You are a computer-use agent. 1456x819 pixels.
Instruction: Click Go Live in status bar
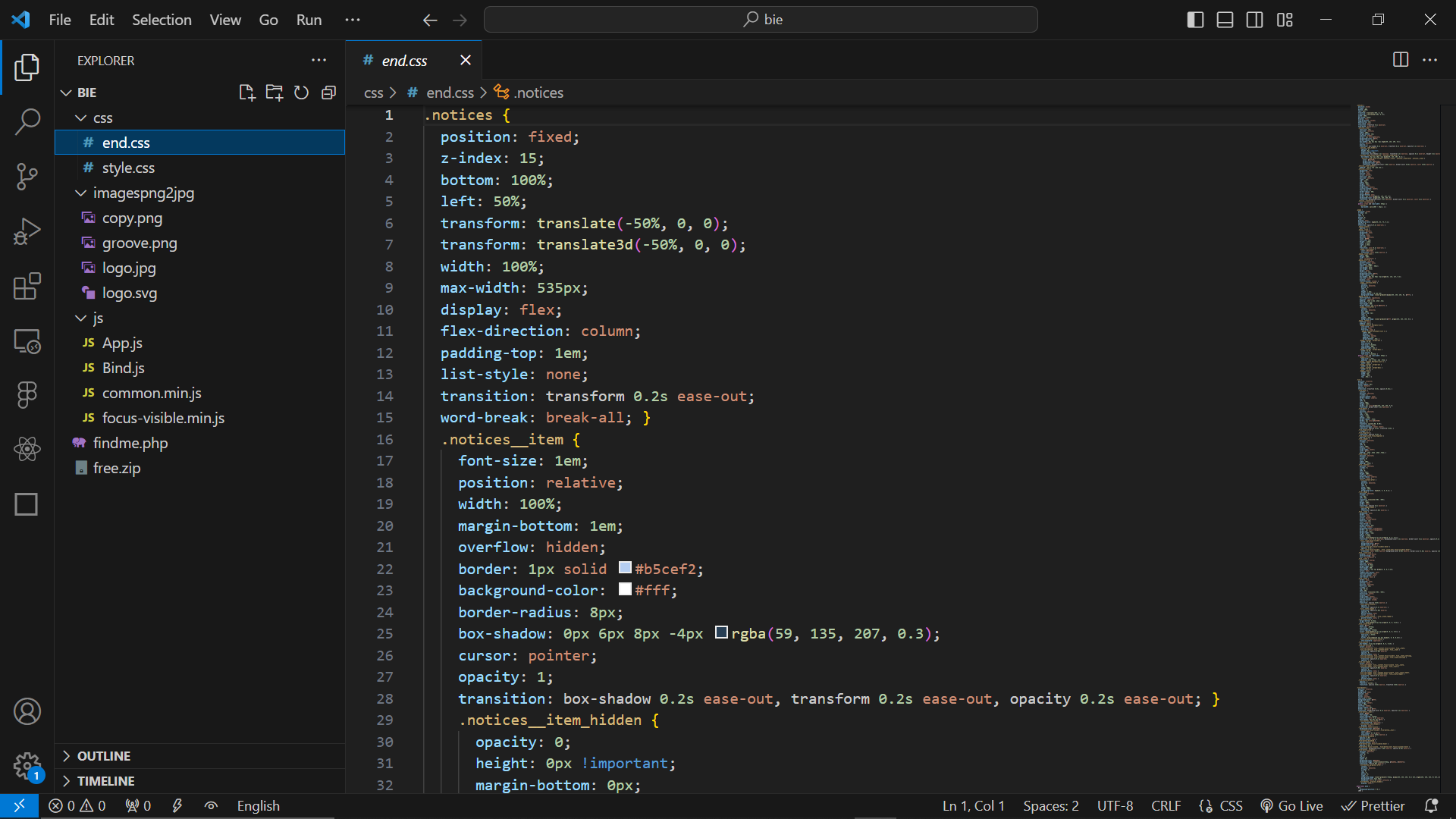click(1291, 806)
